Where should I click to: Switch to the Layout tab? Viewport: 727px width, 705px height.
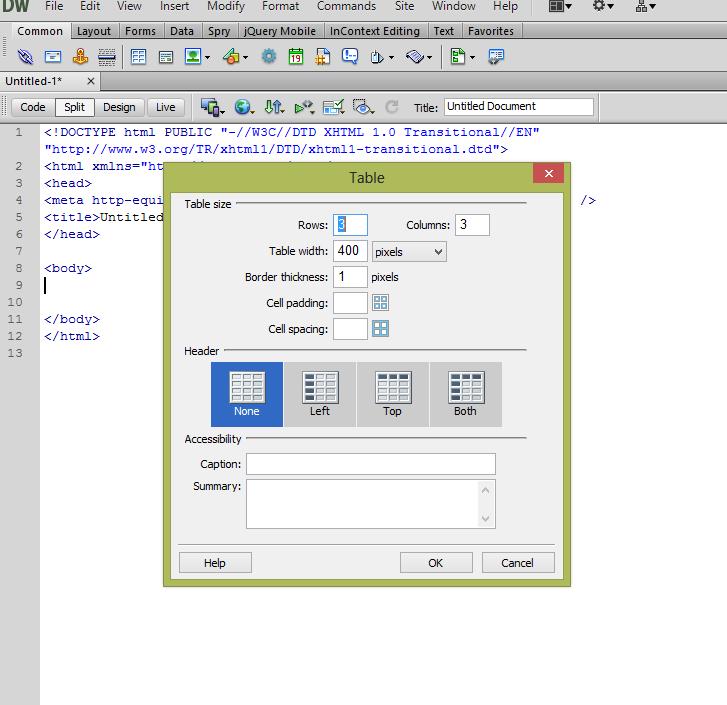pos(94,31)
